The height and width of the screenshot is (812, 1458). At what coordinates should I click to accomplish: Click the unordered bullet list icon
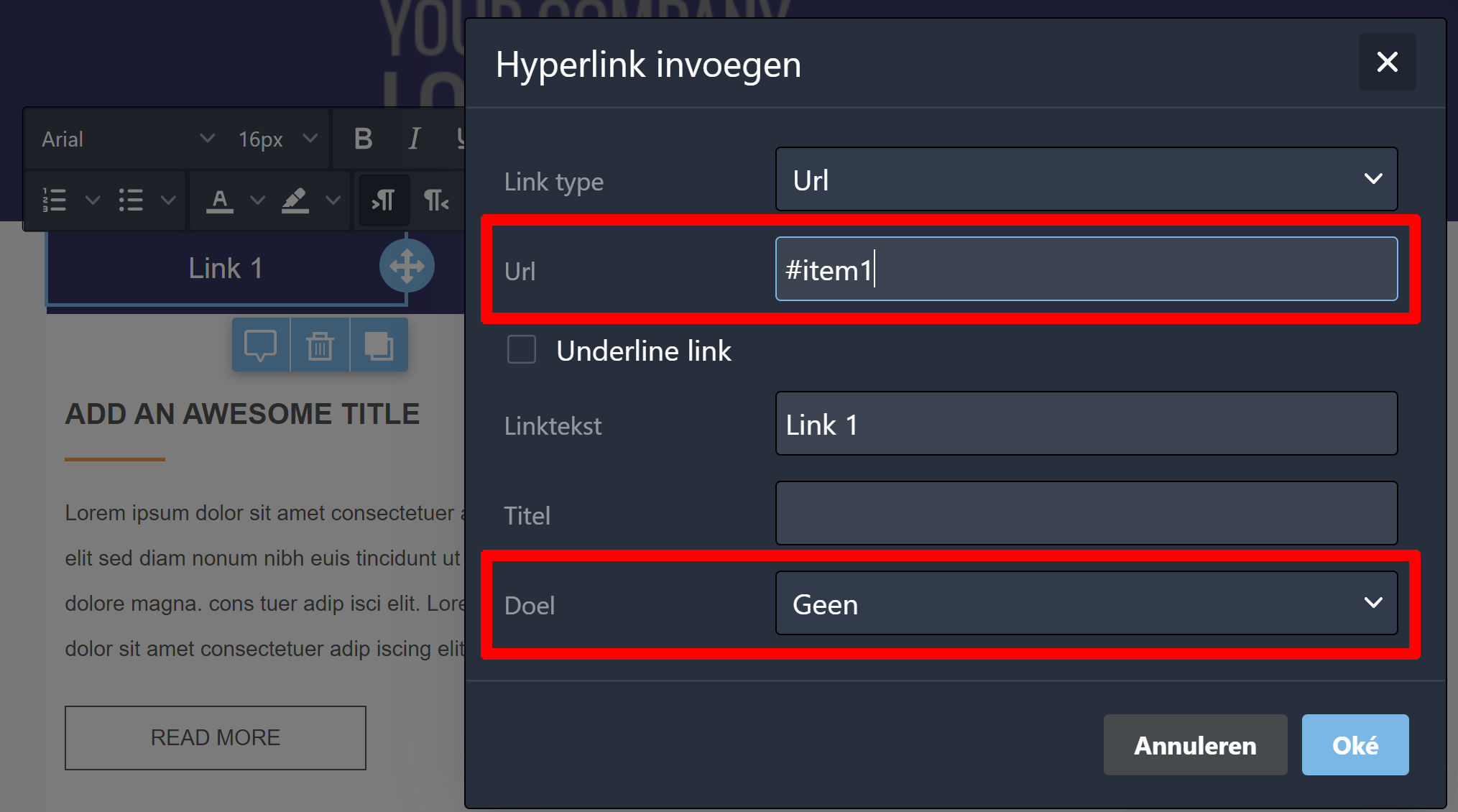coord(131,200)
